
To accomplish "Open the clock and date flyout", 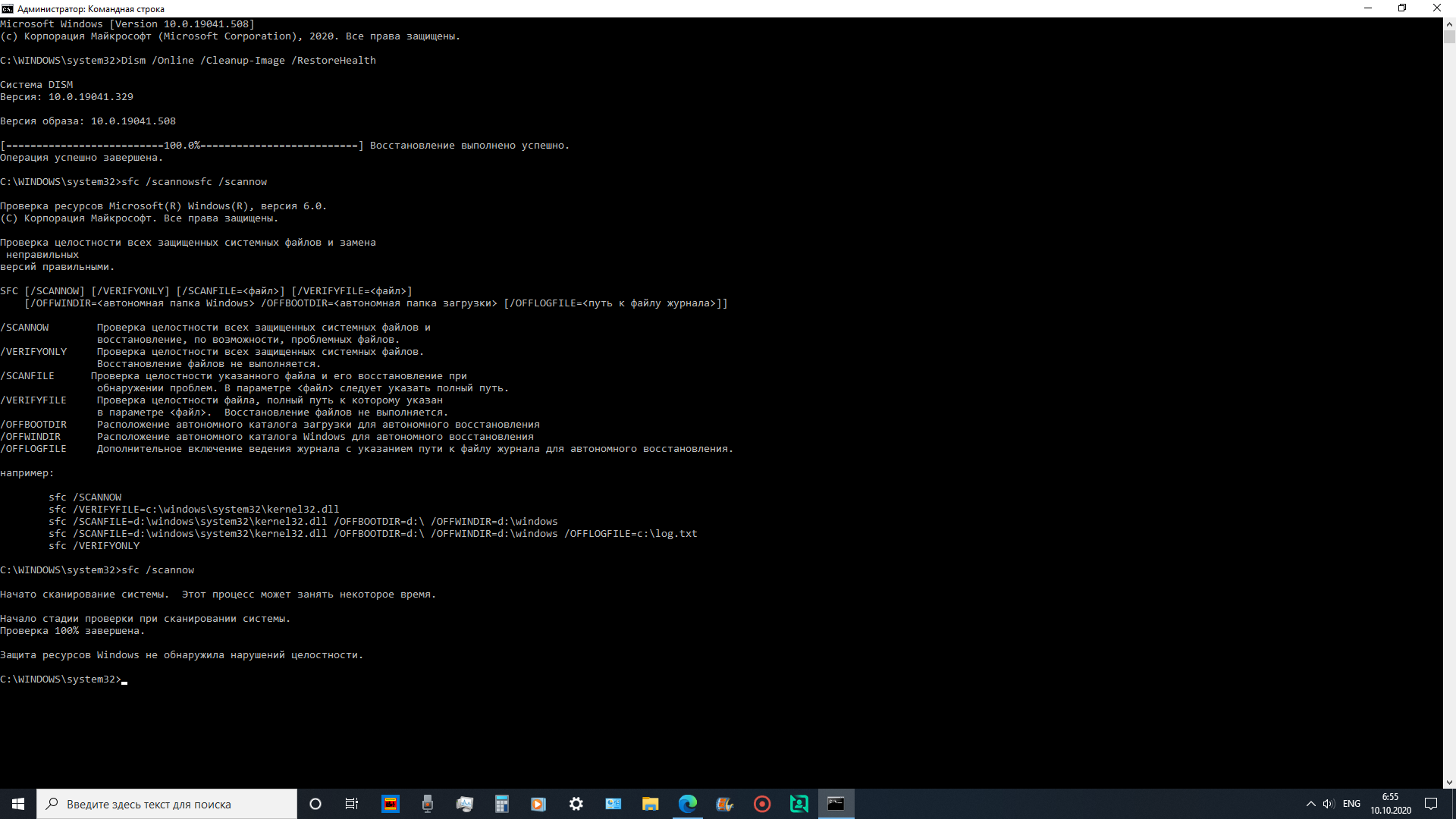I will click(x=1390, y=804).
